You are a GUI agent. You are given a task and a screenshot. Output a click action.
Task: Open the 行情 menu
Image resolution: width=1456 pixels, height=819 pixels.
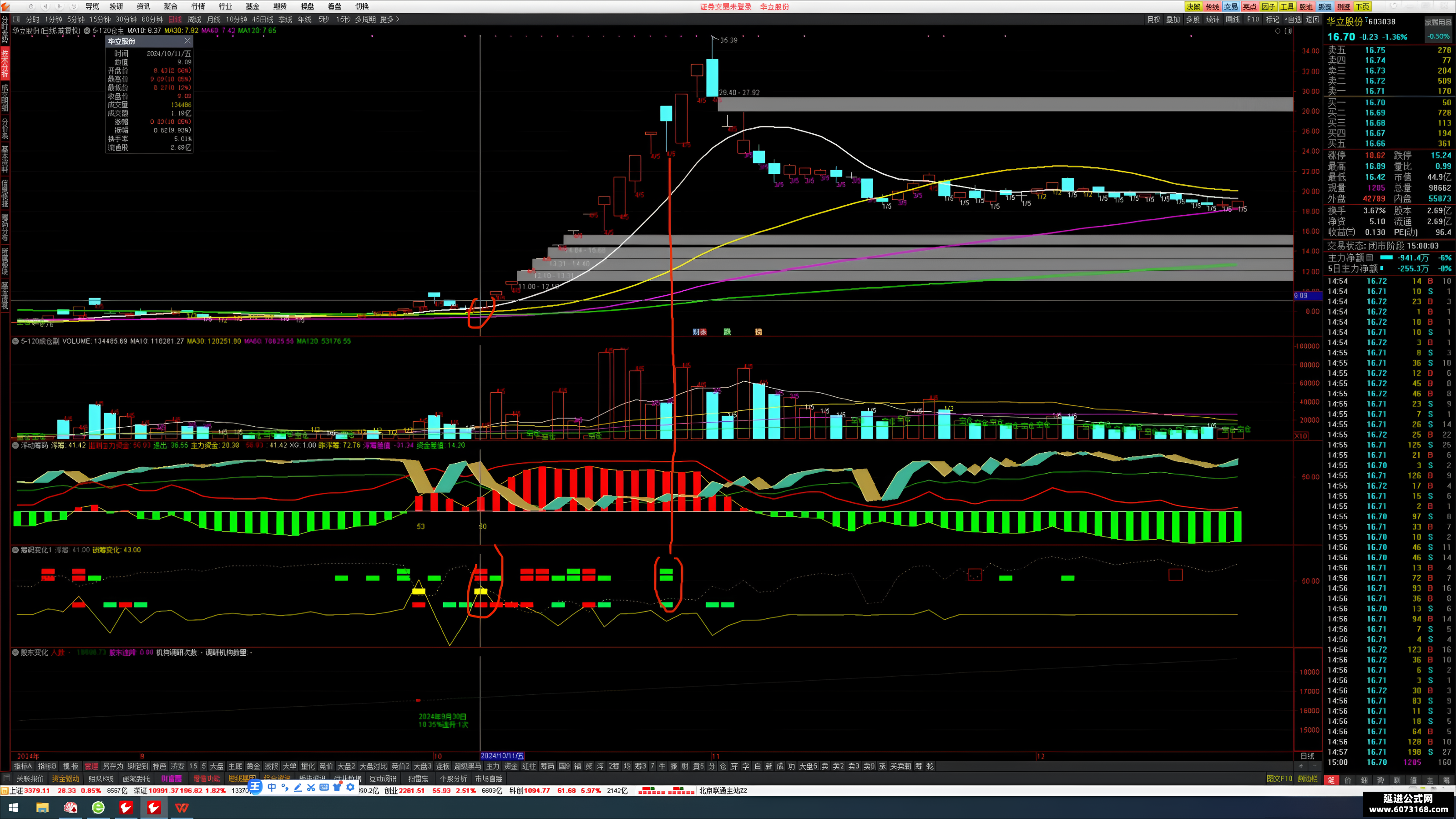pos(198,6)
